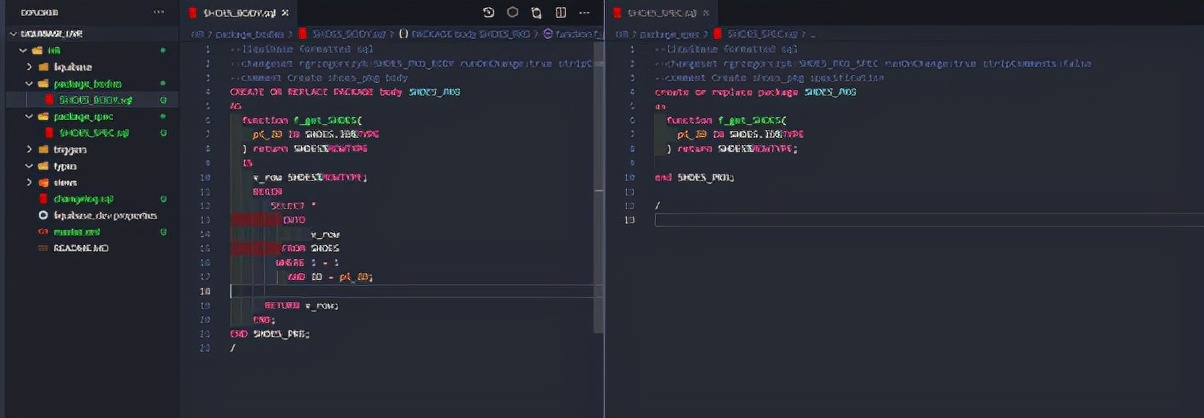Viewport: 1204px width, 418px height.
Task: Click 'end SHOES_PKG;' in right editor
Action: [x=695, y=177]
